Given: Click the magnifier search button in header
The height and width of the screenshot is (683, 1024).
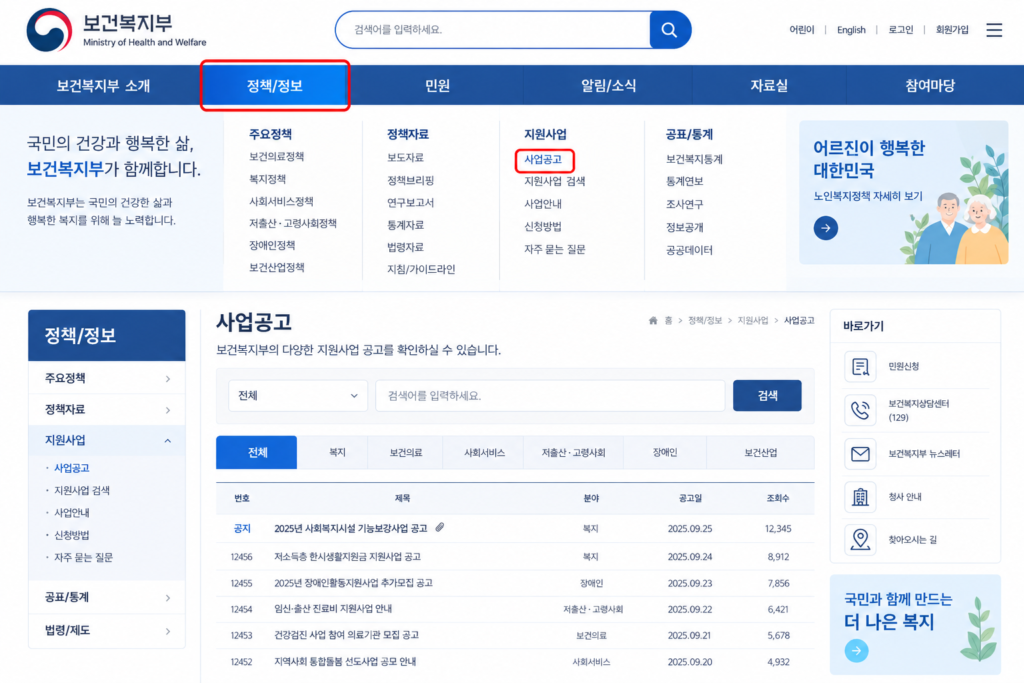Looking at the screenshot, I should pos(669,30).
